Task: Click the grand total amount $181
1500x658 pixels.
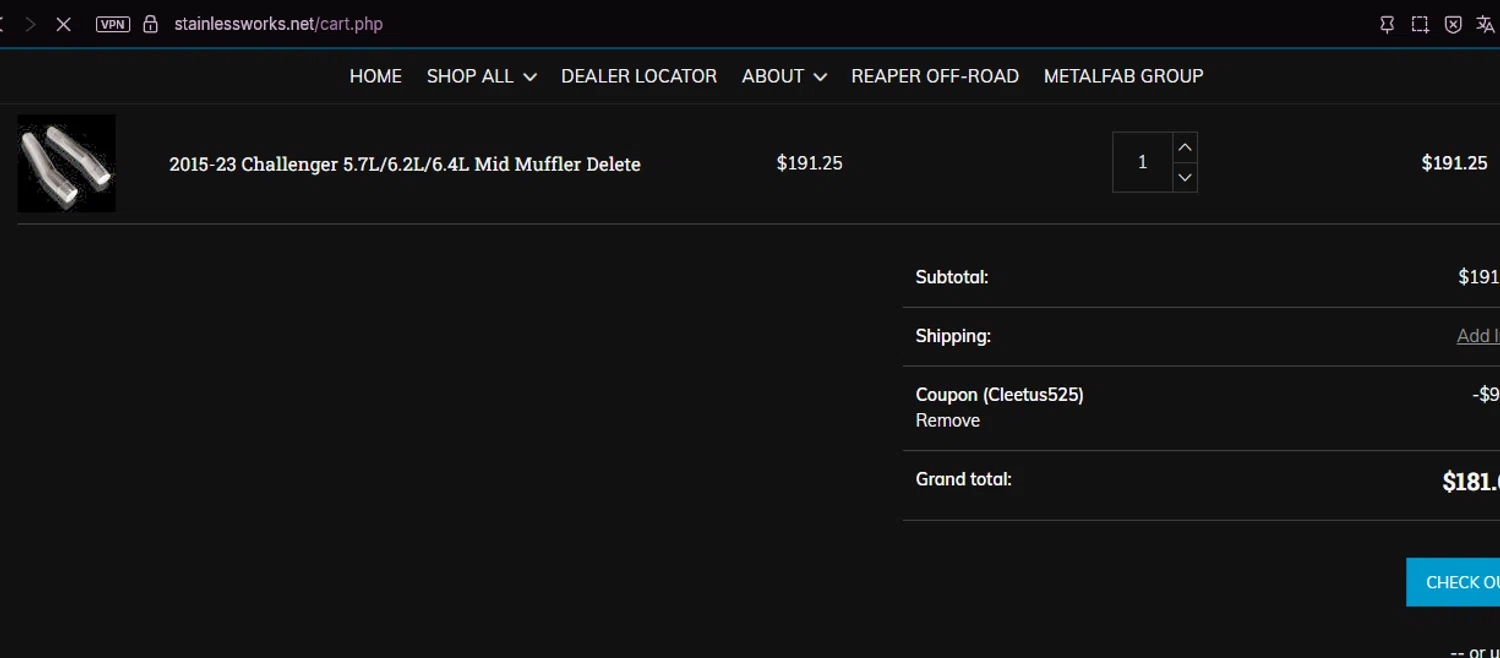Action: pyautogui.click(x=1471, y=482)
